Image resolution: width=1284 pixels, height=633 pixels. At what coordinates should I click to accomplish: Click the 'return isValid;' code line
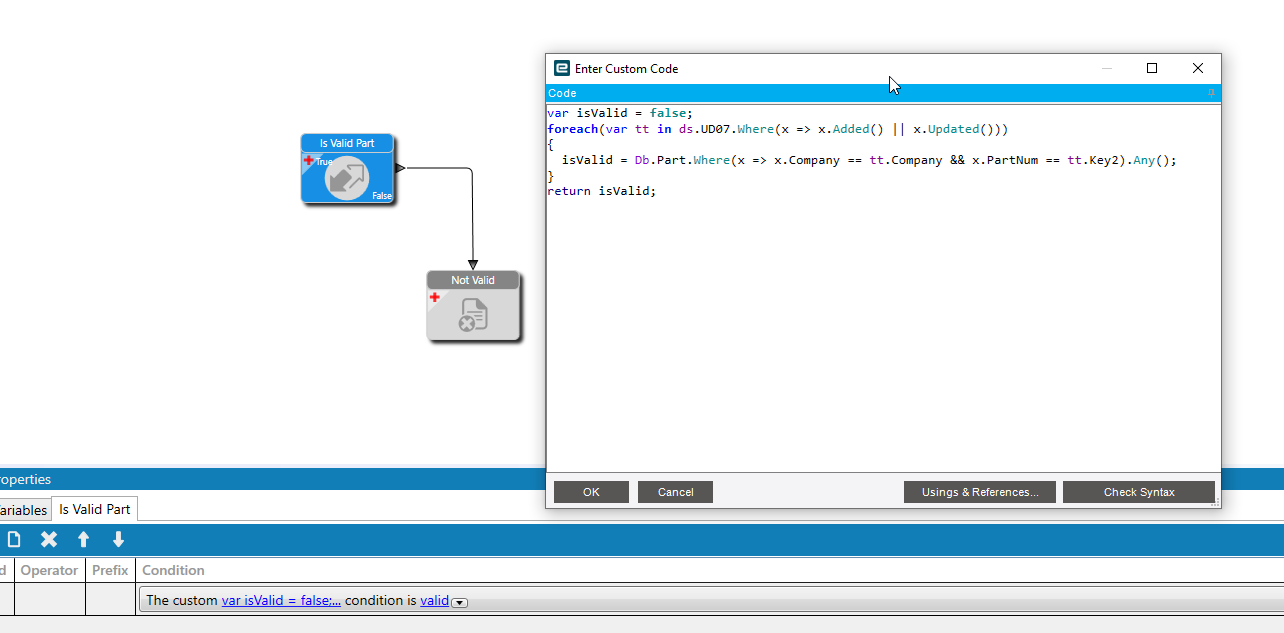pyautogui.click(x=602, y=191)
